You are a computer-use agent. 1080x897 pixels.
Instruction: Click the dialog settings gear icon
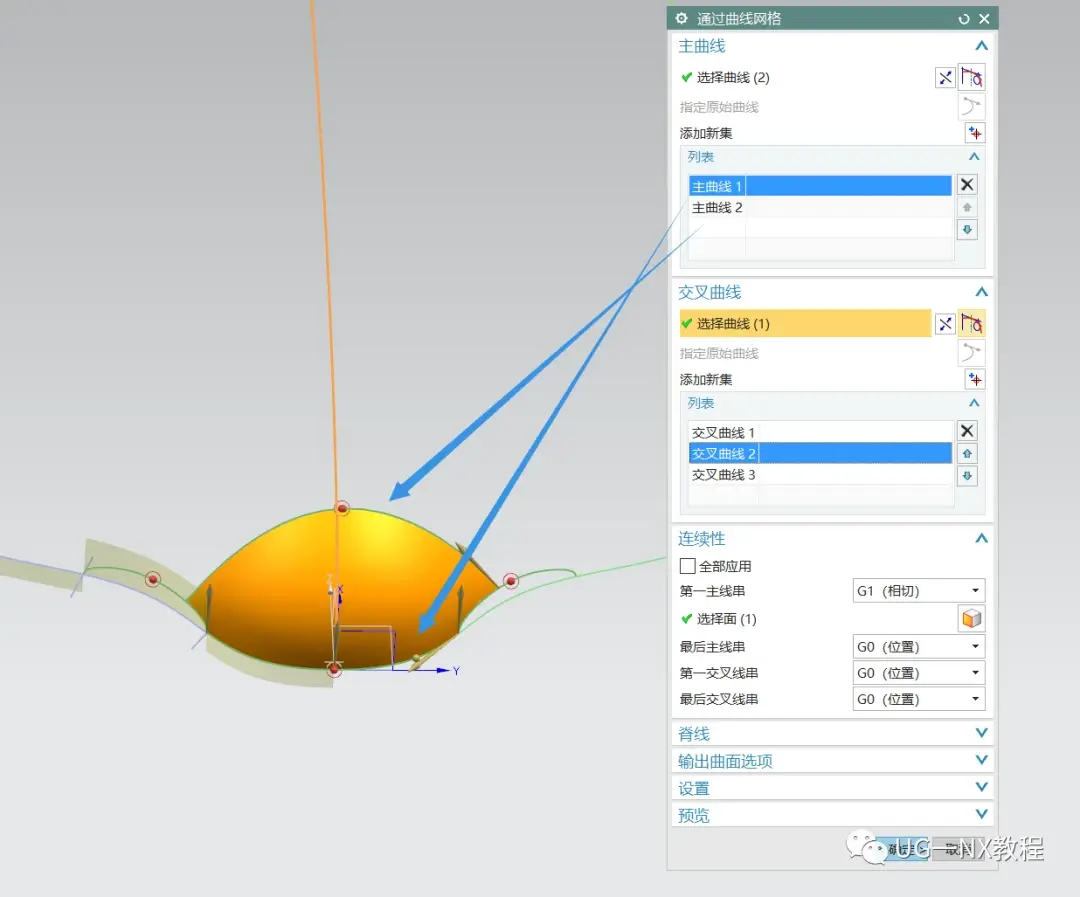pyautogui.click(x=681, y=19)
